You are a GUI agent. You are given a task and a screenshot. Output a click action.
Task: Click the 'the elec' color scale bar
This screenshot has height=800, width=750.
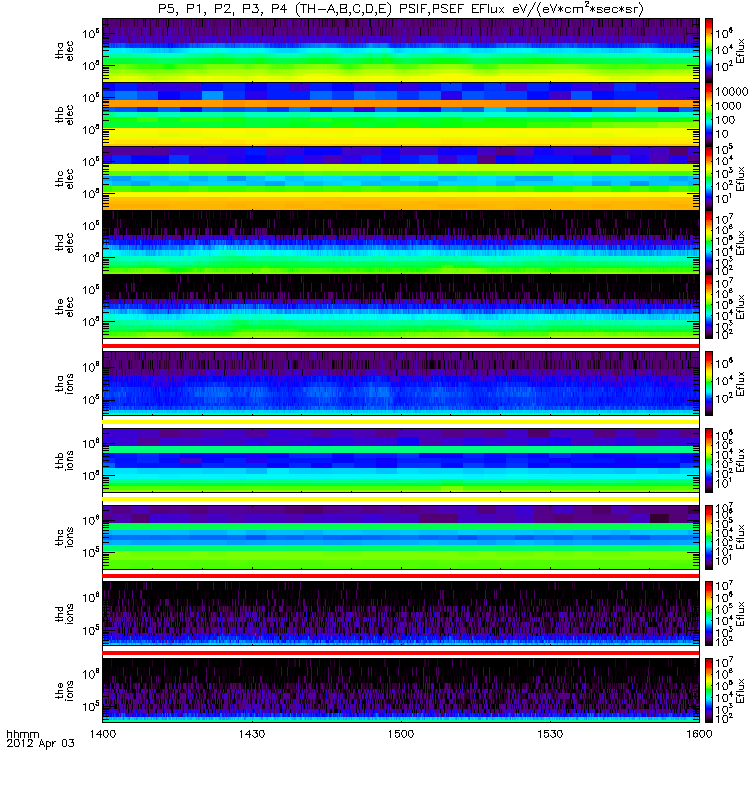(709, 307)
